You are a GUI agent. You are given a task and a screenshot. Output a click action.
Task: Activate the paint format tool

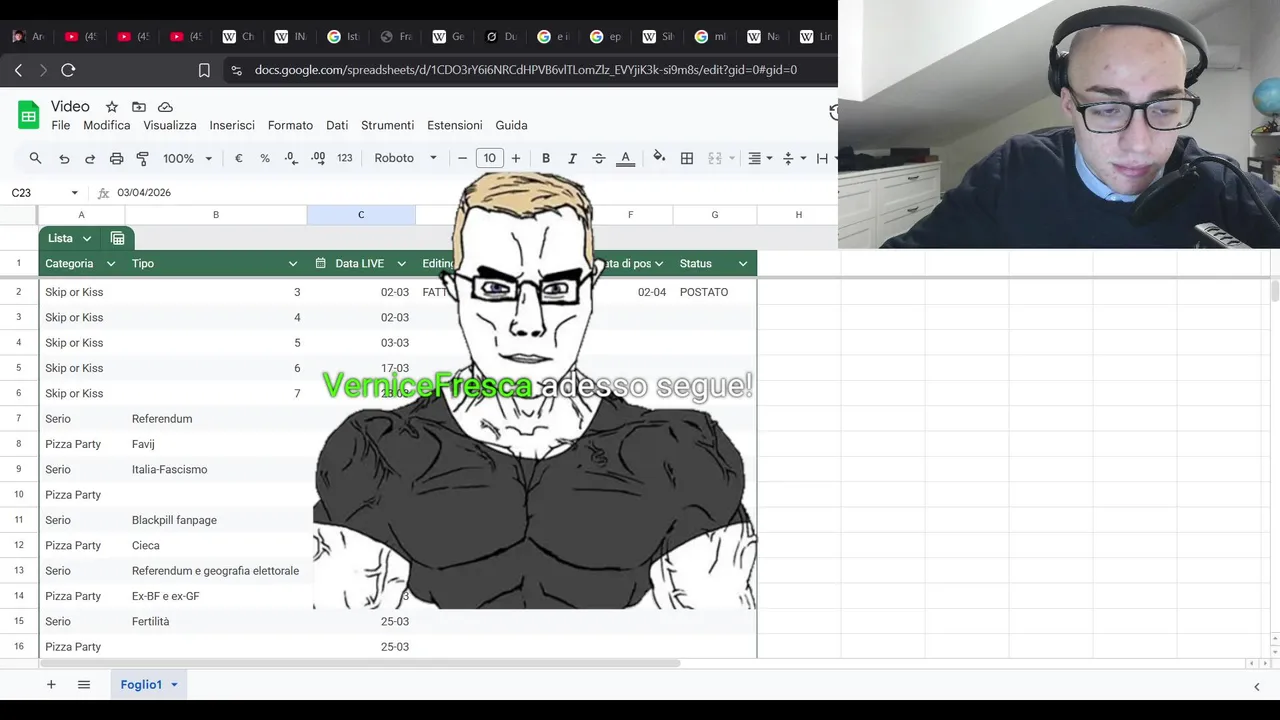[x=142, y=158]
